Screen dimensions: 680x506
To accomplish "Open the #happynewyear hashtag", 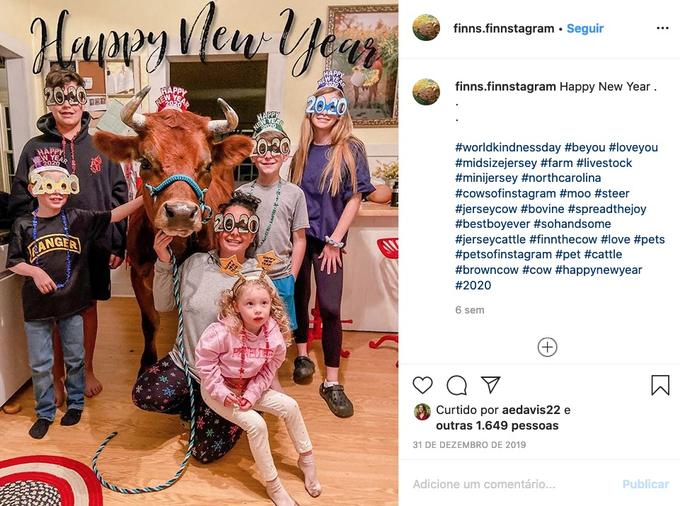I will pos(598,270).
